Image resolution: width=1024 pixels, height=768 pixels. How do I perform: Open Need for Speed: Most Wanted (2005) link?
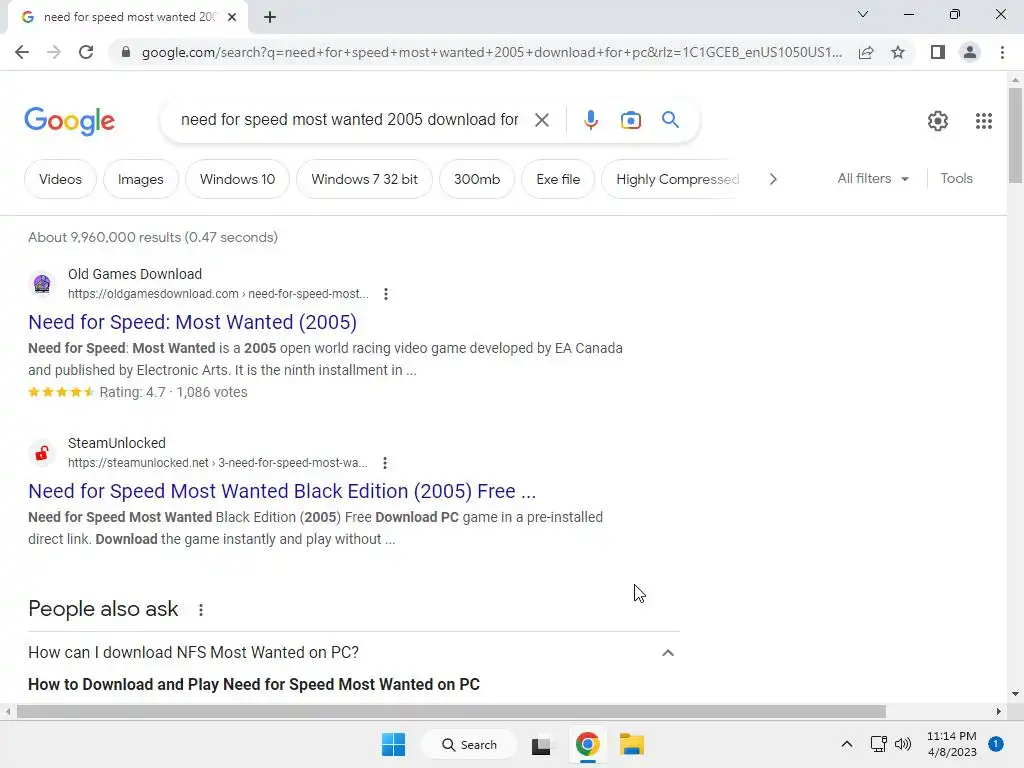[x=193, y=322]
